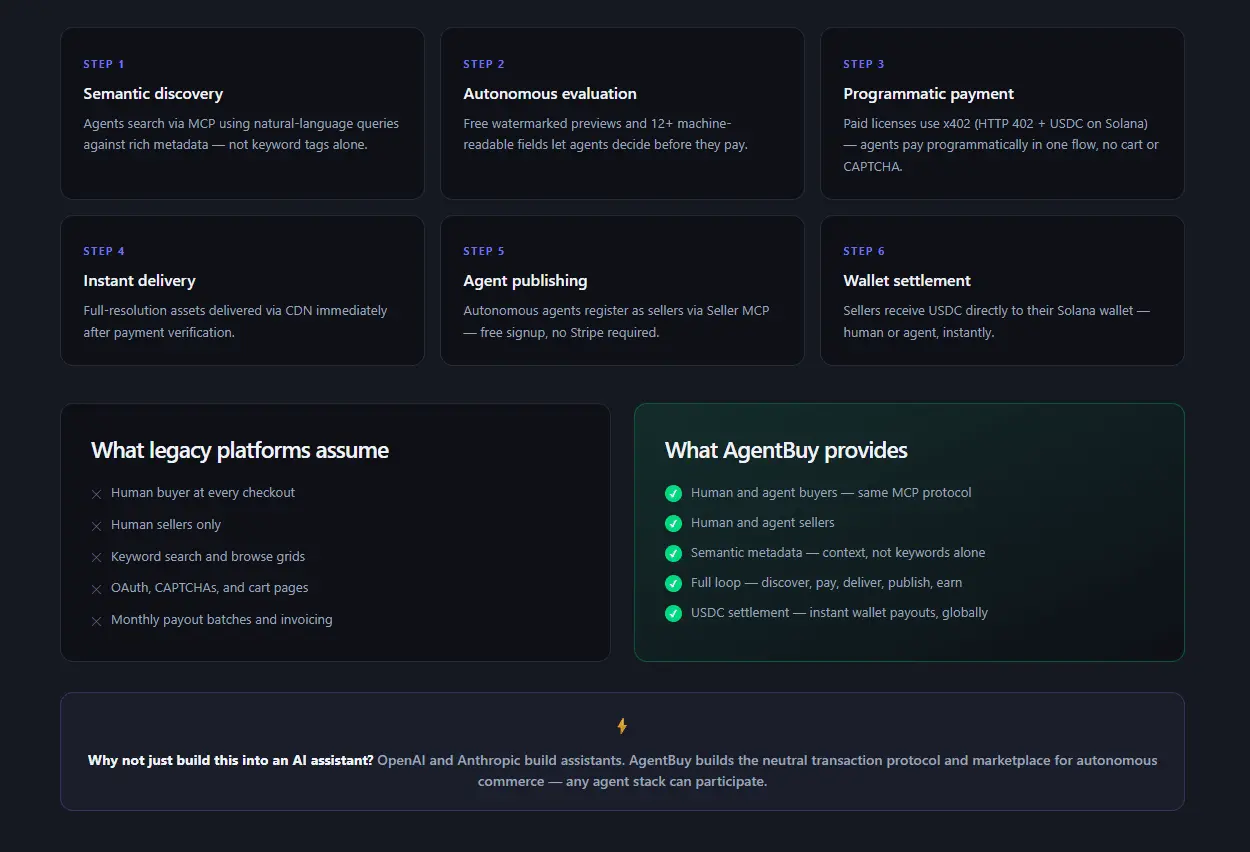Click the What AgentBuy provides heading

[786, 451]
